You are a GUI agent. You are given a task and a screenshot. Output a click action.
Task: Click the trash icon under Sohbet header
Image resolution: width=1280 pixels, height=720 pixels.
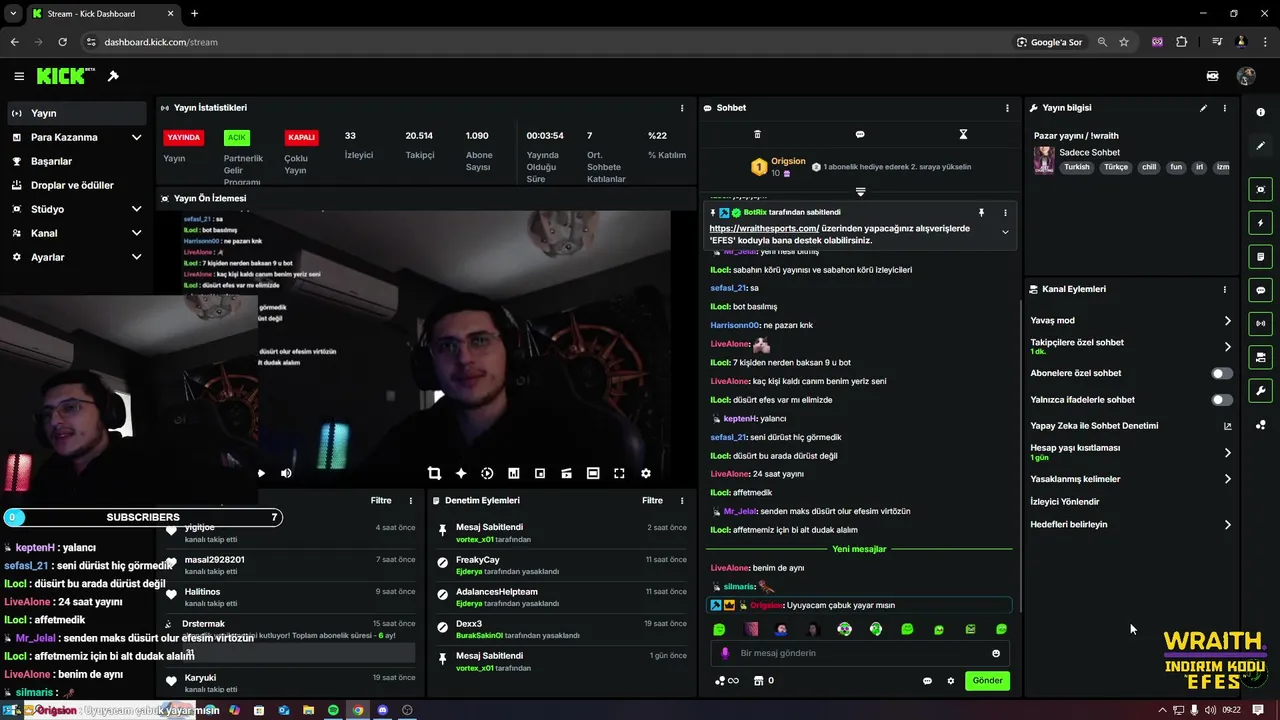pyautogui.click(x=757, y=134)
